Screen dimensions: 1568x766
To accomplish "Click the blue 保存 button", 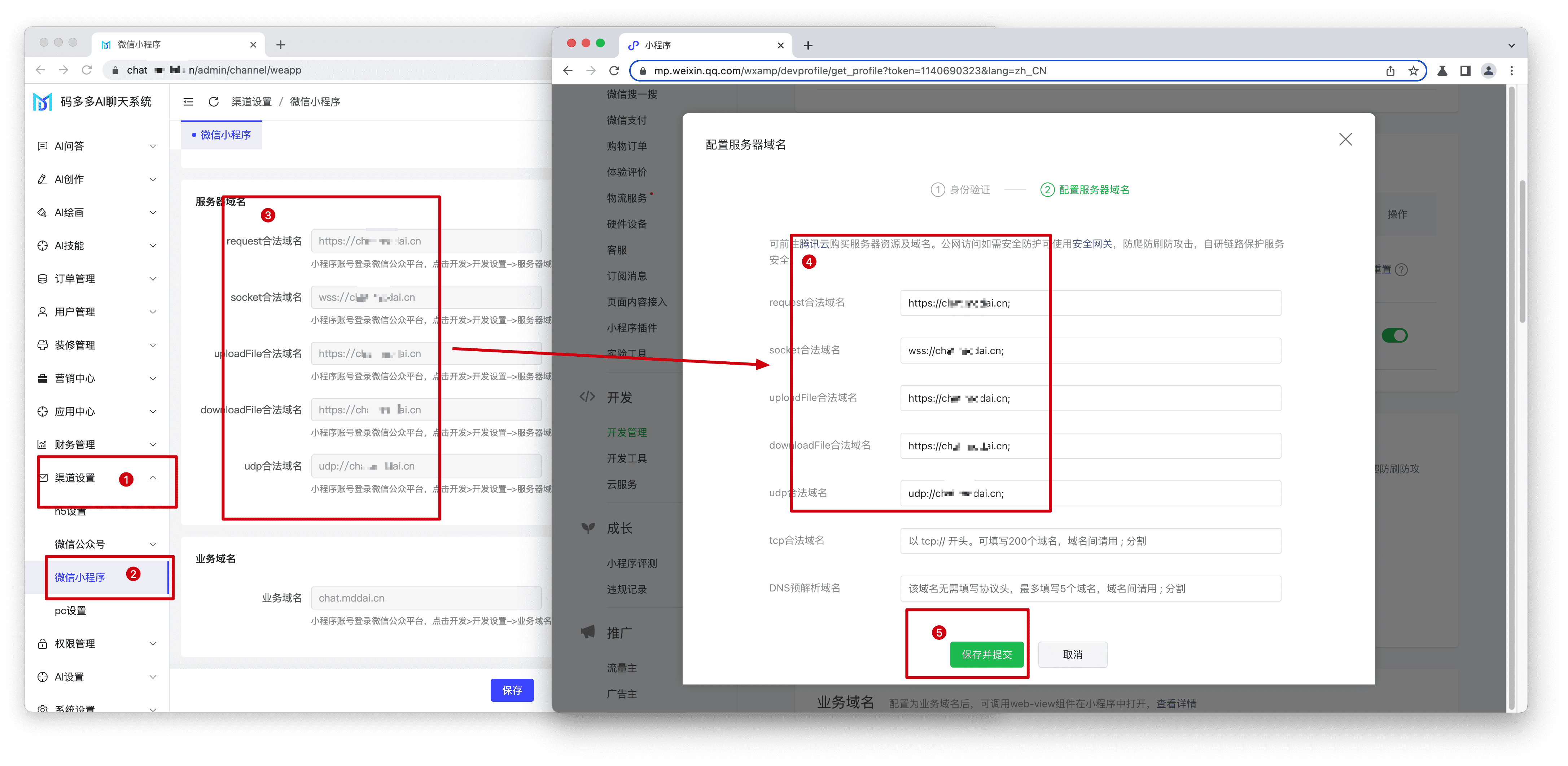I will pos(512,690).
